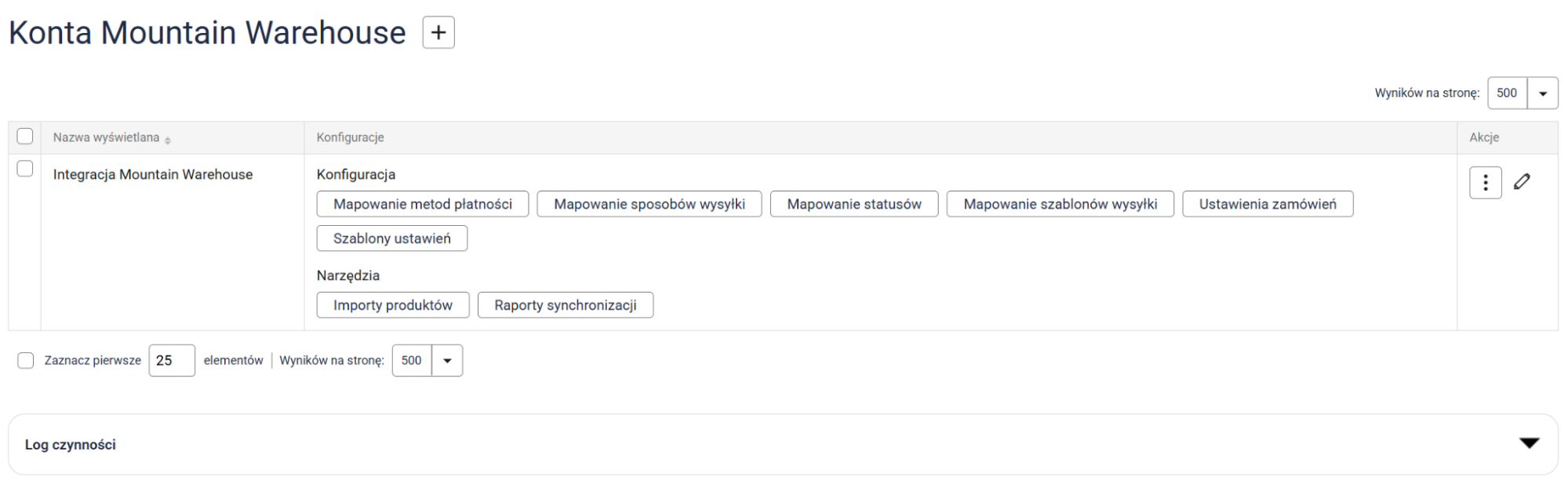View Raporty synchronizacji

click(565, 305)
